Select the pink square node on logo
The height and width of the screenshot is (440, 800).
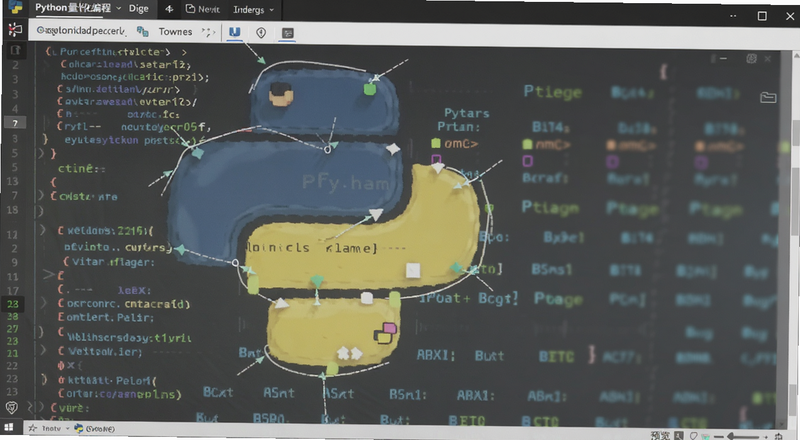(389, 328)
